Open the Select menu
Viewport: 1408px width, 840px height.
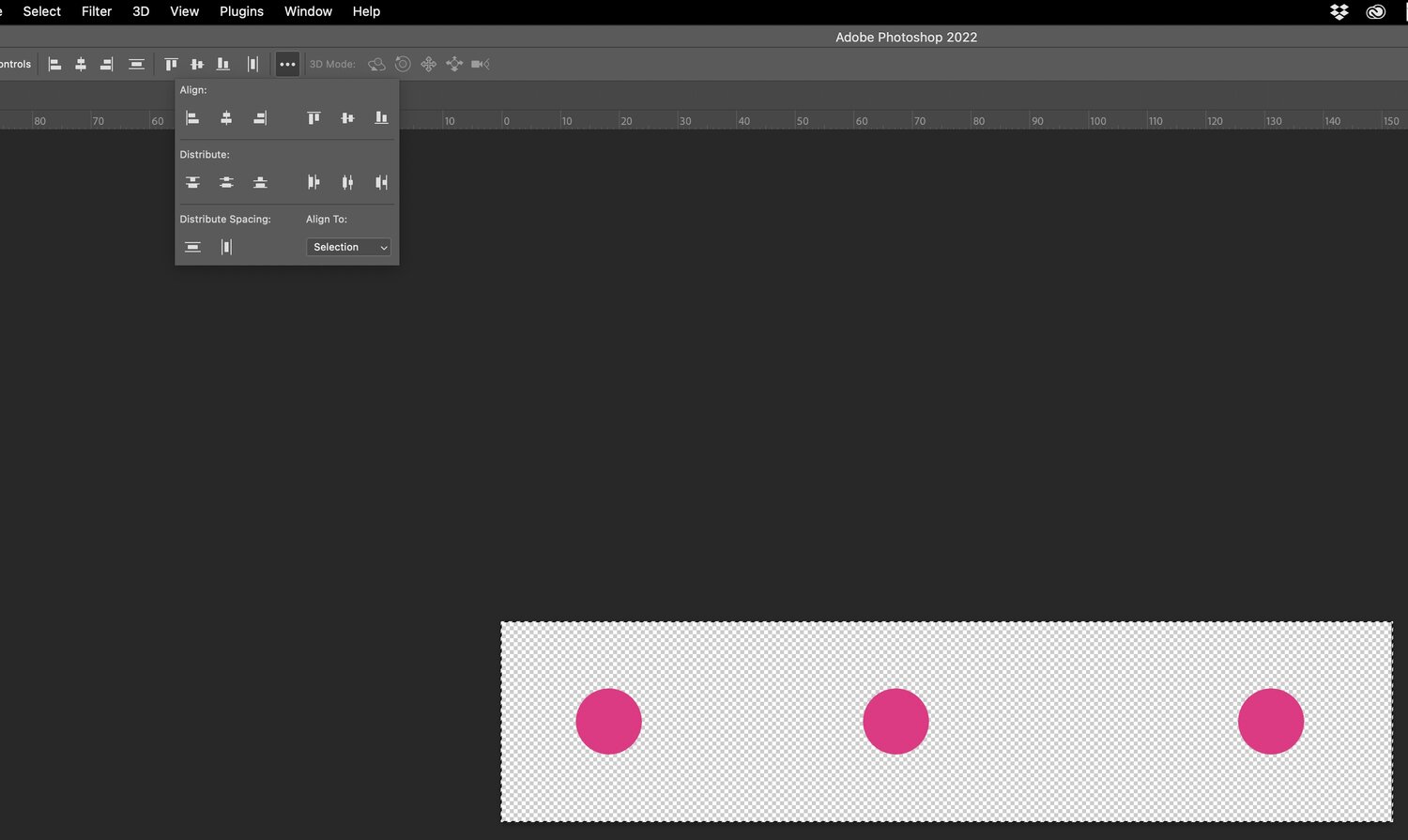(x=42, y=11)
